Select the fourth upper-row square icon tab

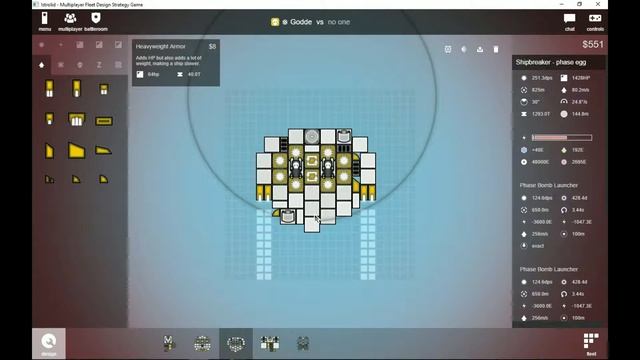99,45
